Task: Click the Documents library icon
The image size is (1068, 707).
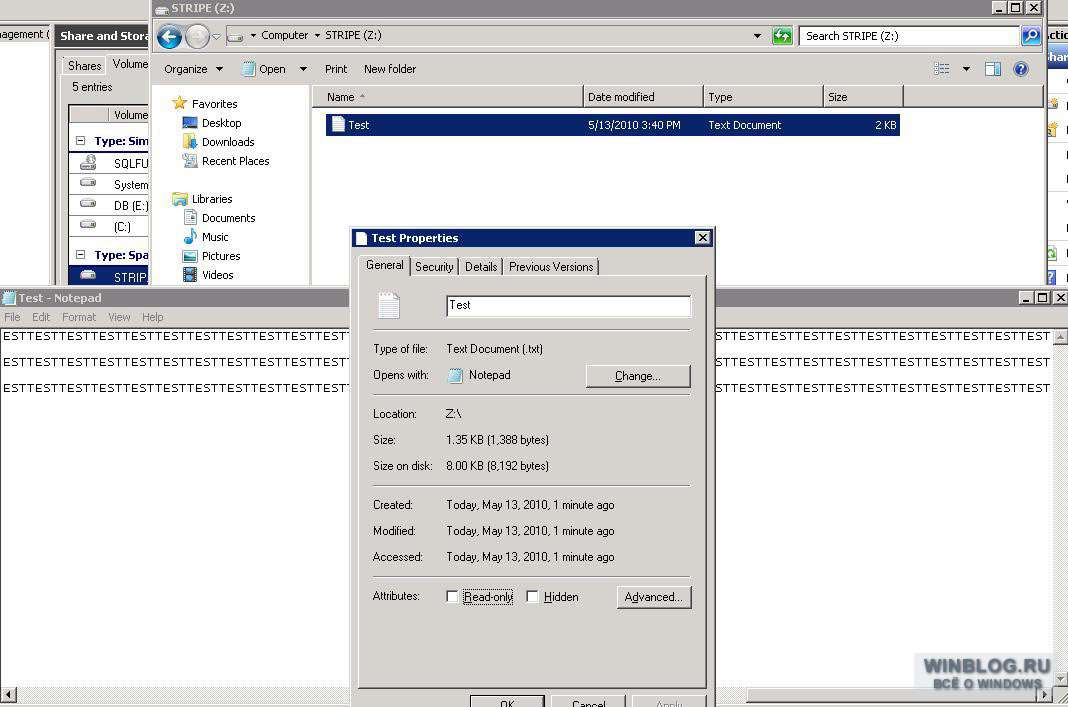Action: coord(190,218)
